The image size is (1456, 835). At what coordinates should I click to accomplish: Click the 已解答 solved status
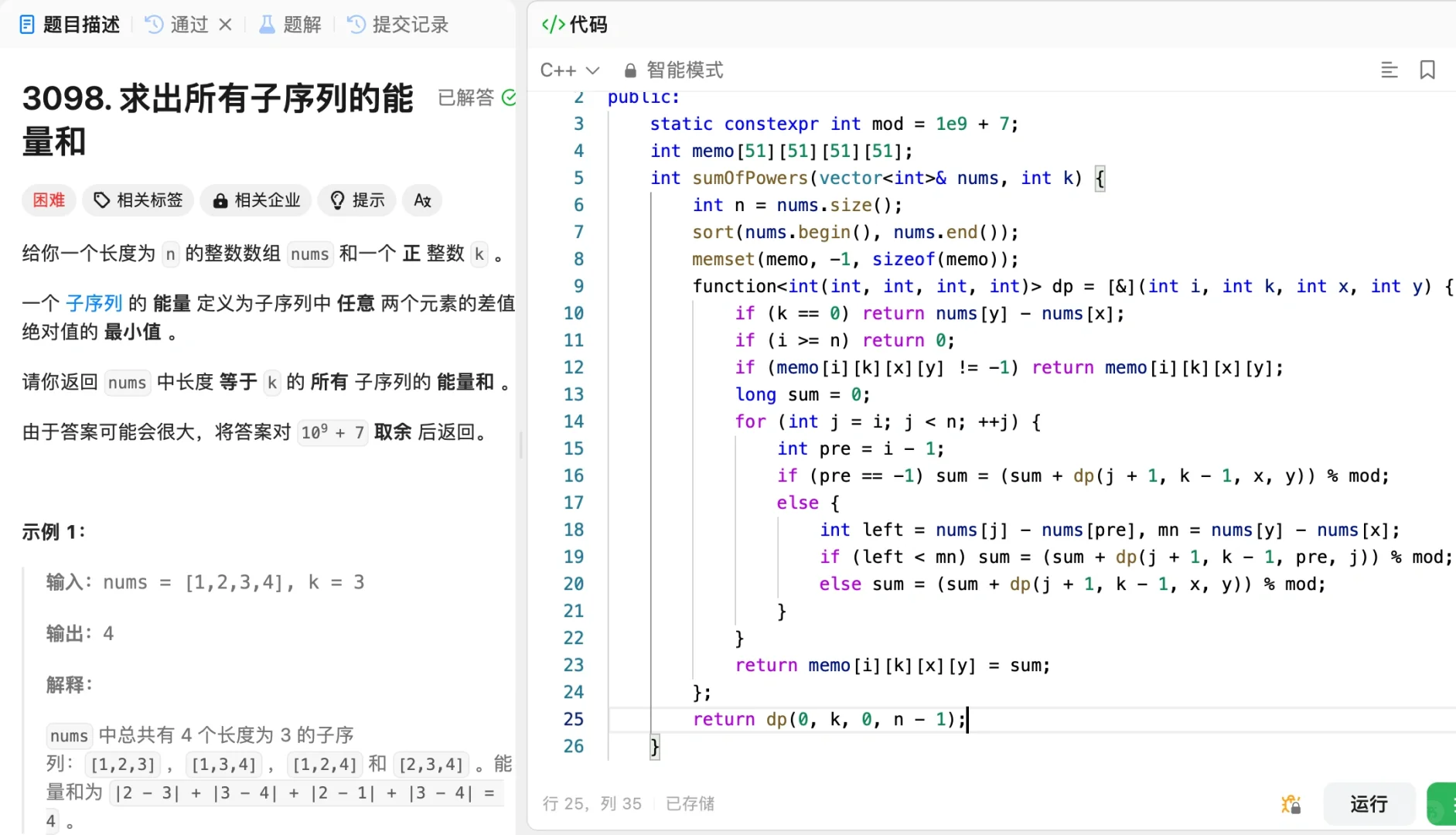pyautogui.click(x=465, y=97)
